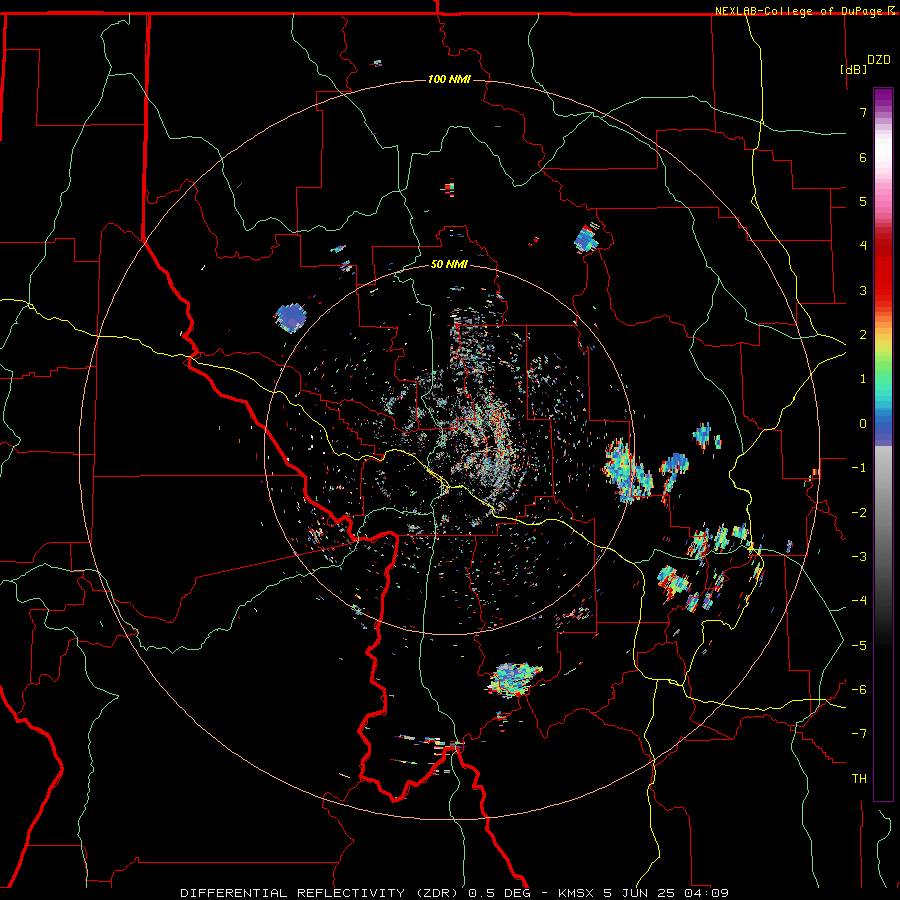
Task: Click the DZD legend title
Action: [x=879, y=60]
